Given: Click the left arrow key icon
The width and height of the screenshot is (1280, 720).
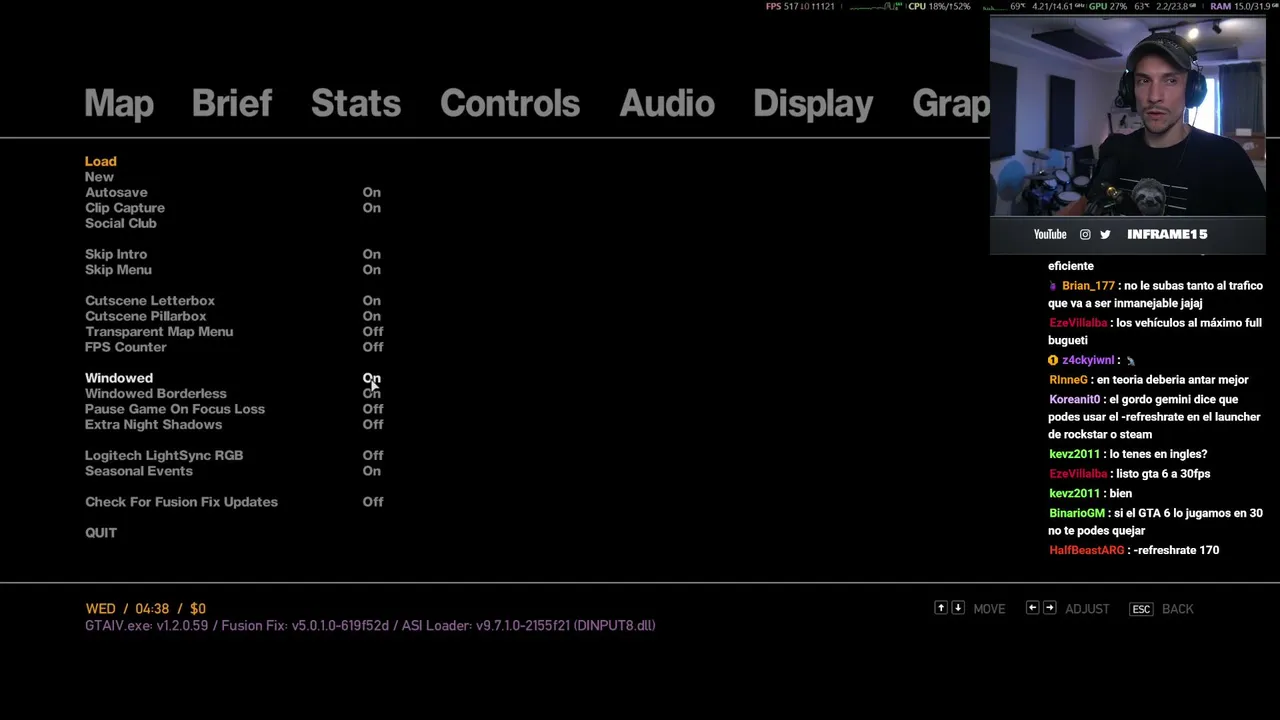Looking at the screenshot, I should coord(1032,608).
